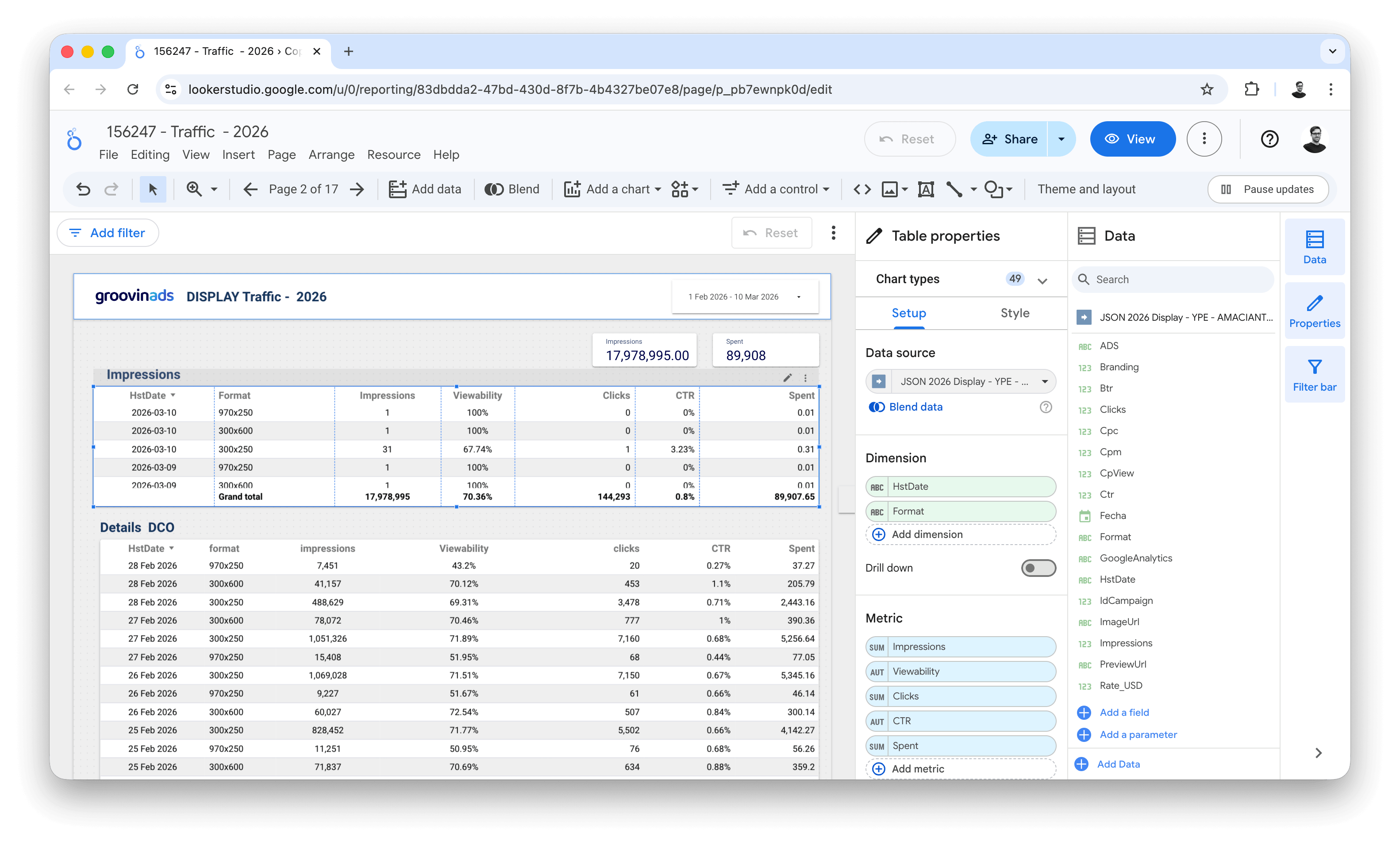Select the insert image tool
Viewport: 1400px width, 845px height.
890,189
